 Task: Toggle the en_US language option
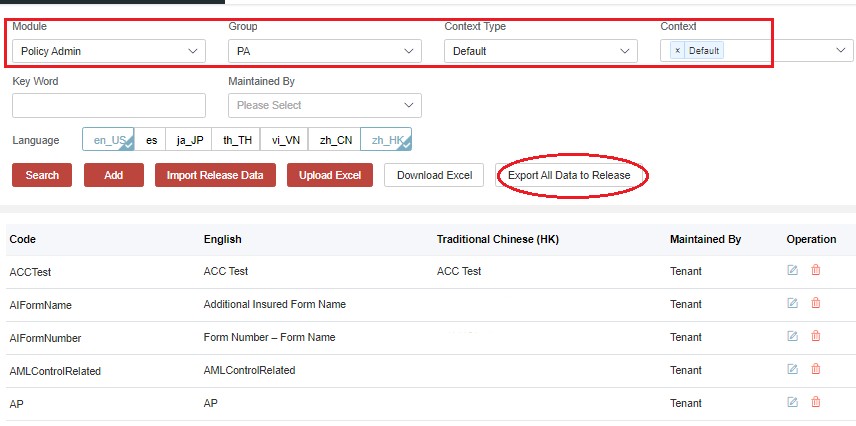tap(108, 140)
